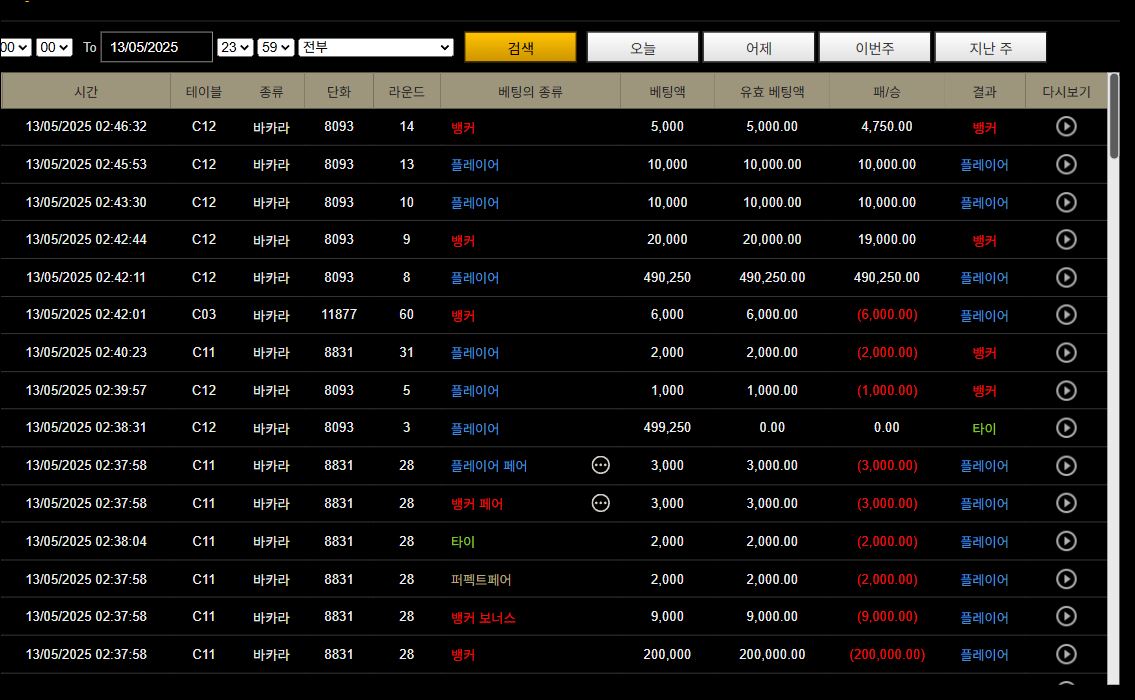Click the 베팅액 column header
This screenshot has height=700, width=1135.
point(667,92)
